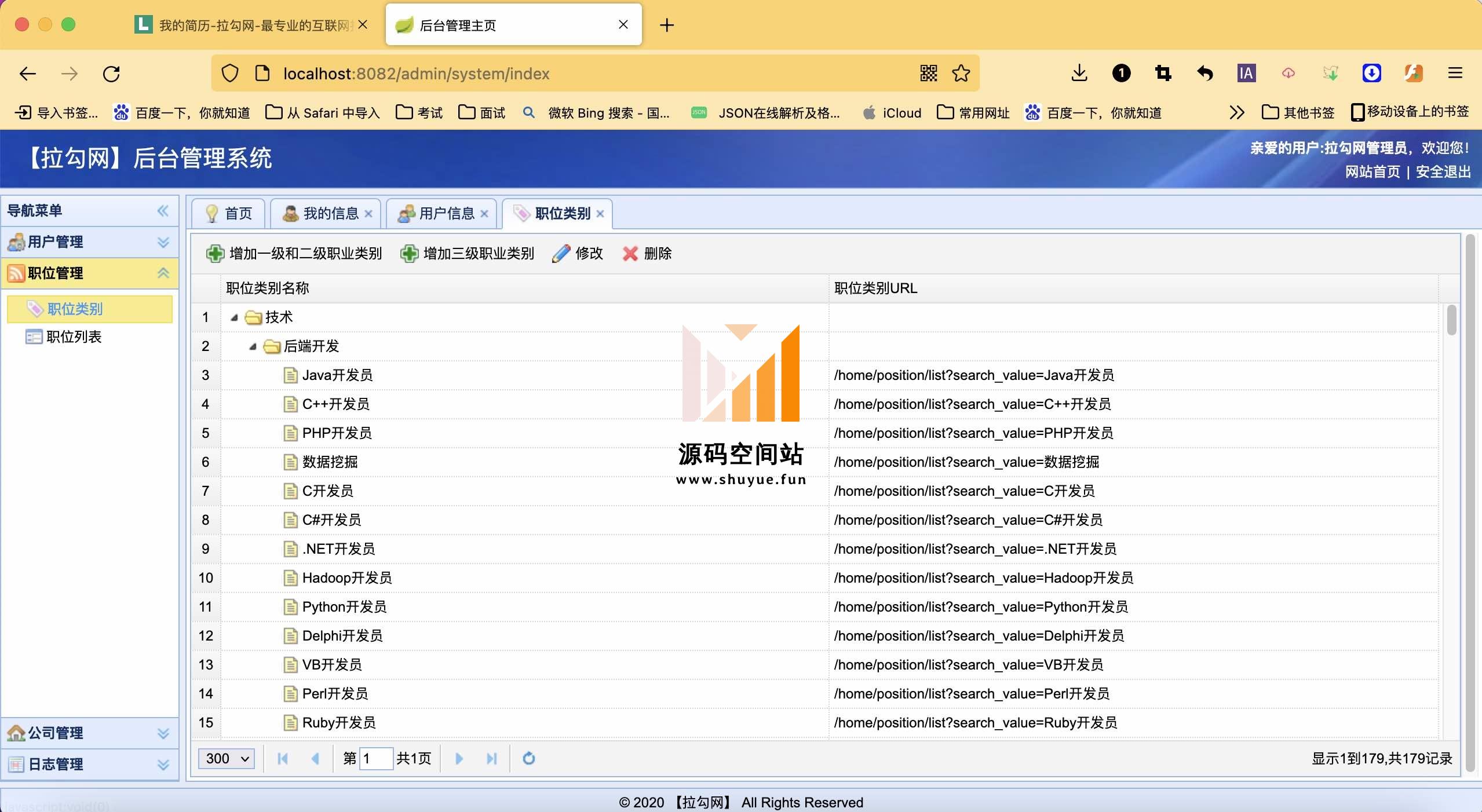Click the address bar URL

click(416, 74)
